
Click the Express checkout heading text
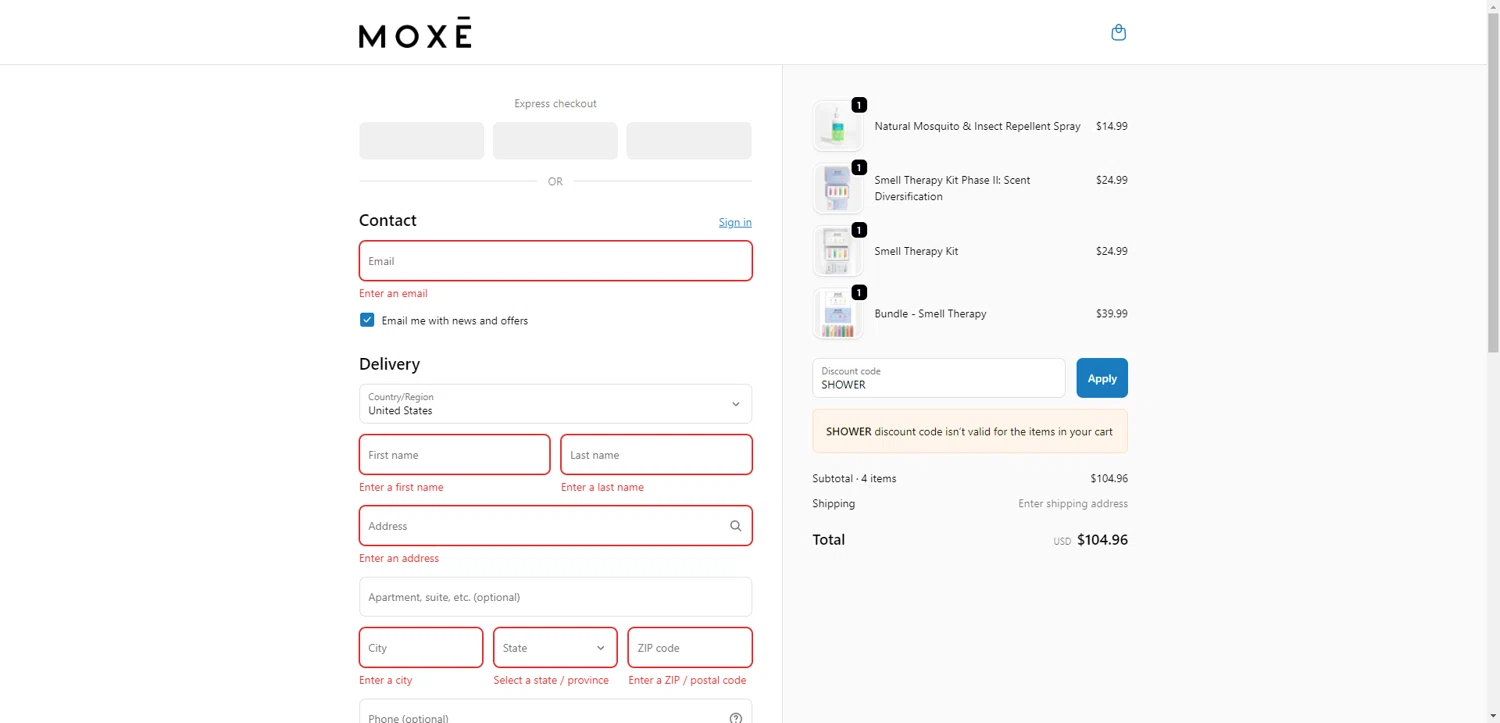click(555, 104)
